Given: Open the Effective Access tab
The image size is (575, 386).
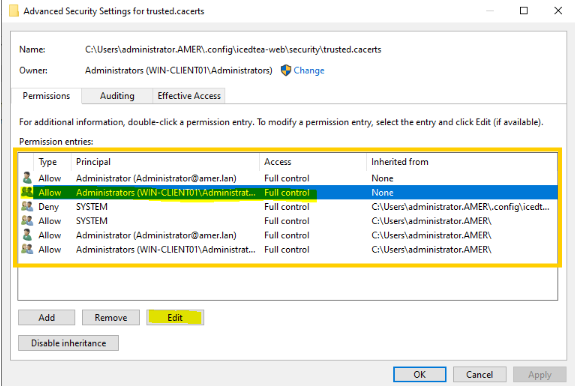Looking at the screenshot, I should pyautogui.click(x=189, y=96).
